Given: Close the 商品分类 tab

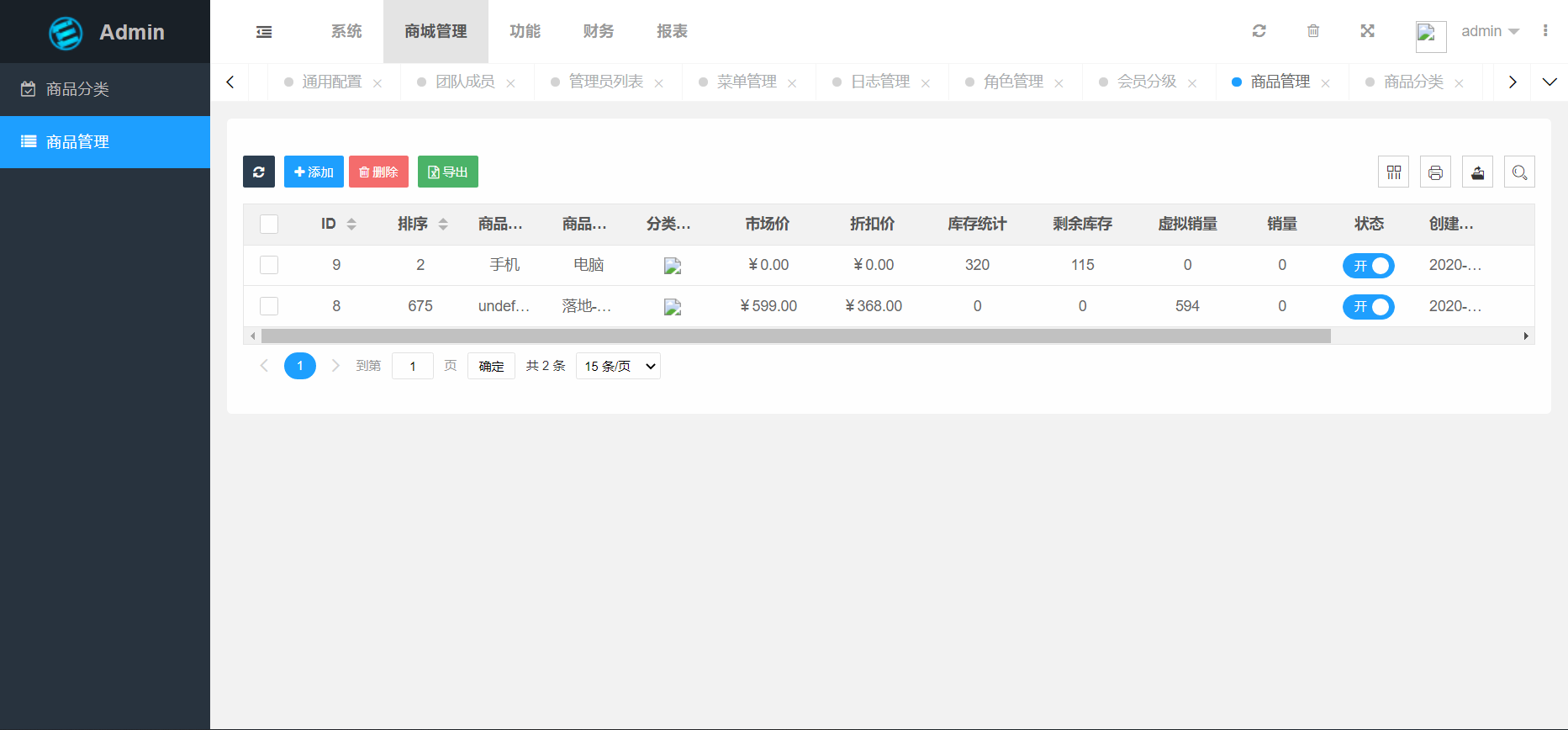Looking at the screenshot, I should point(1459,83).
